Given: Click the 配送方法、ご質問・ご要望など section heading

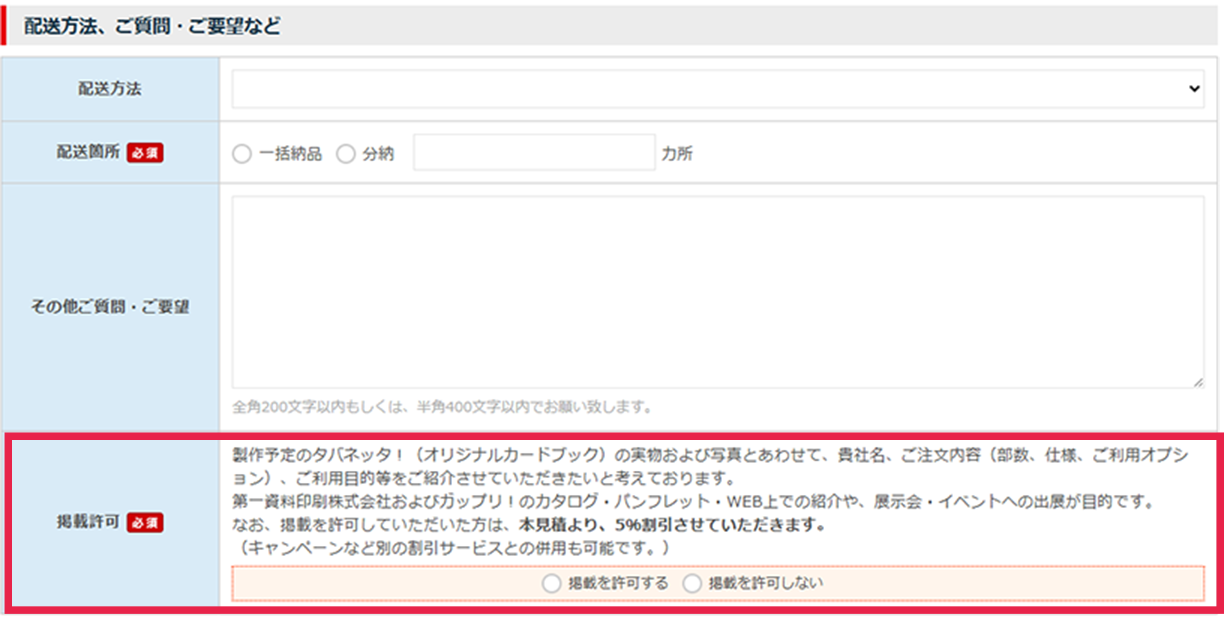Looking at the screenshot, I should (152, 26).
